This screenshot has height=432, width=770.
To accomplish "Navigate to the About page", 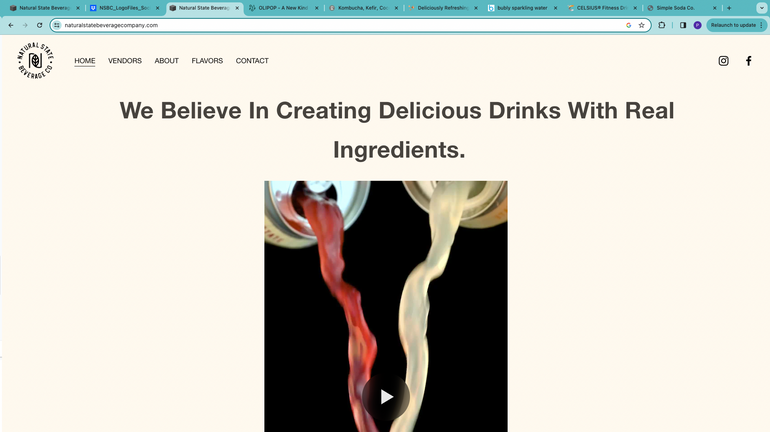I will coord(166,61).
